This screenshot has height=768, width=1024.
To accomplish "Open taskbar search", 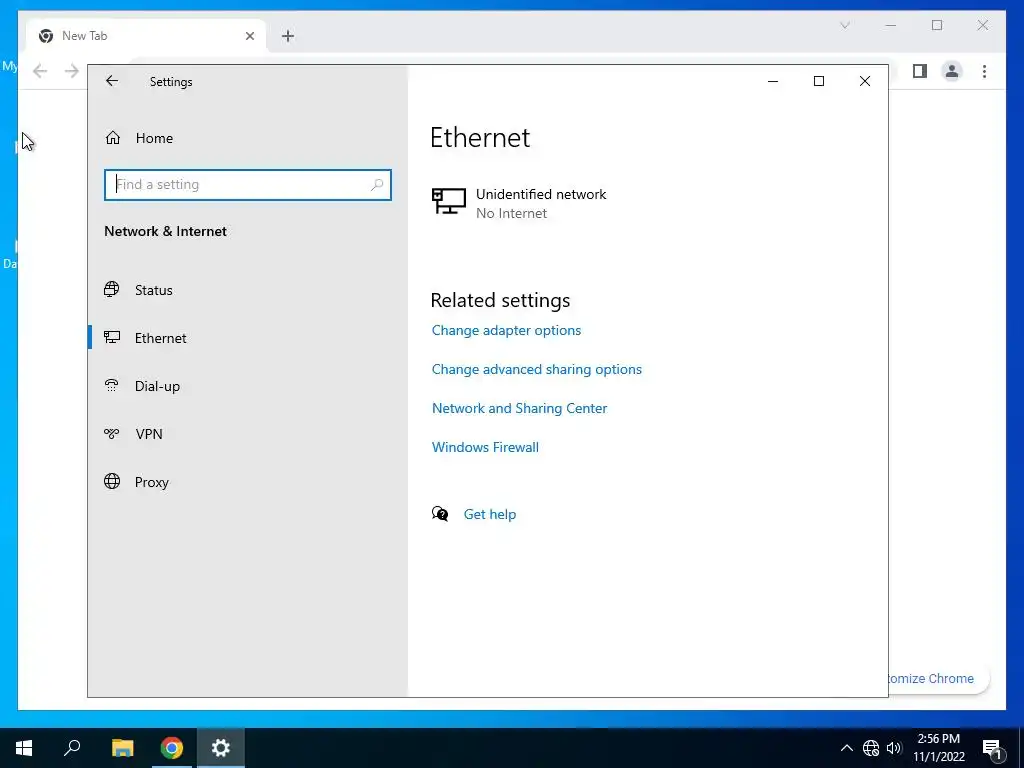I will (72, 748).
